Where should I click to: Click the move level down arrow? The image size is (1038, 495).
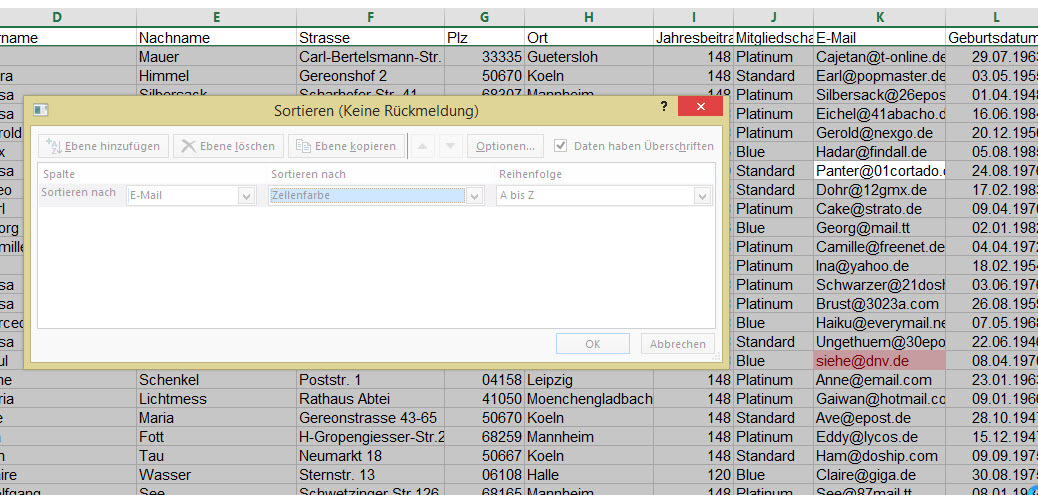pyautogui.click(x=450, y=146)
